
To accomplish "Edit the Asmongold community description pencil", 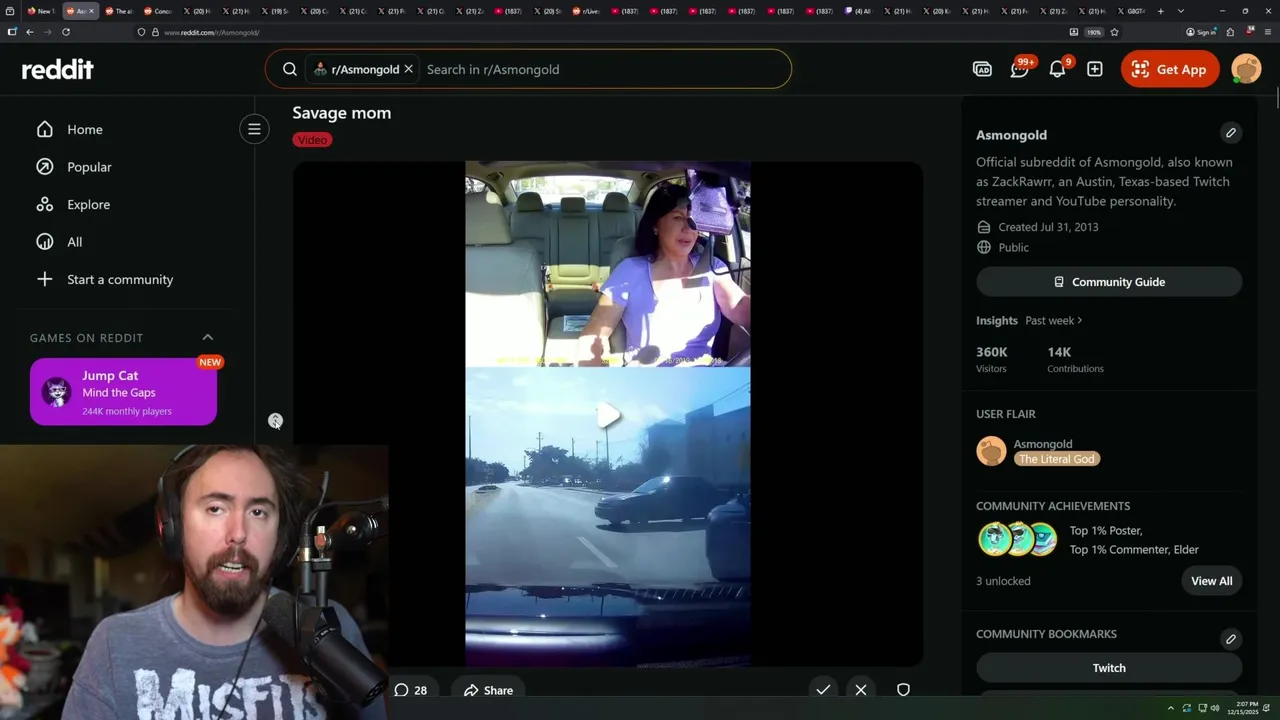I will [1231, 133].
